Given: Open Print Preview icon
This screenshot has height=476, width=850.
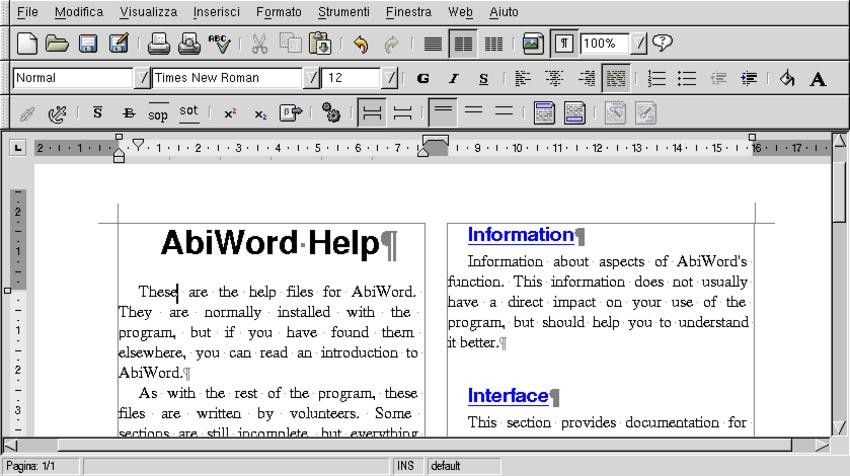Looking at the screenshot, I should pos(189,43).
